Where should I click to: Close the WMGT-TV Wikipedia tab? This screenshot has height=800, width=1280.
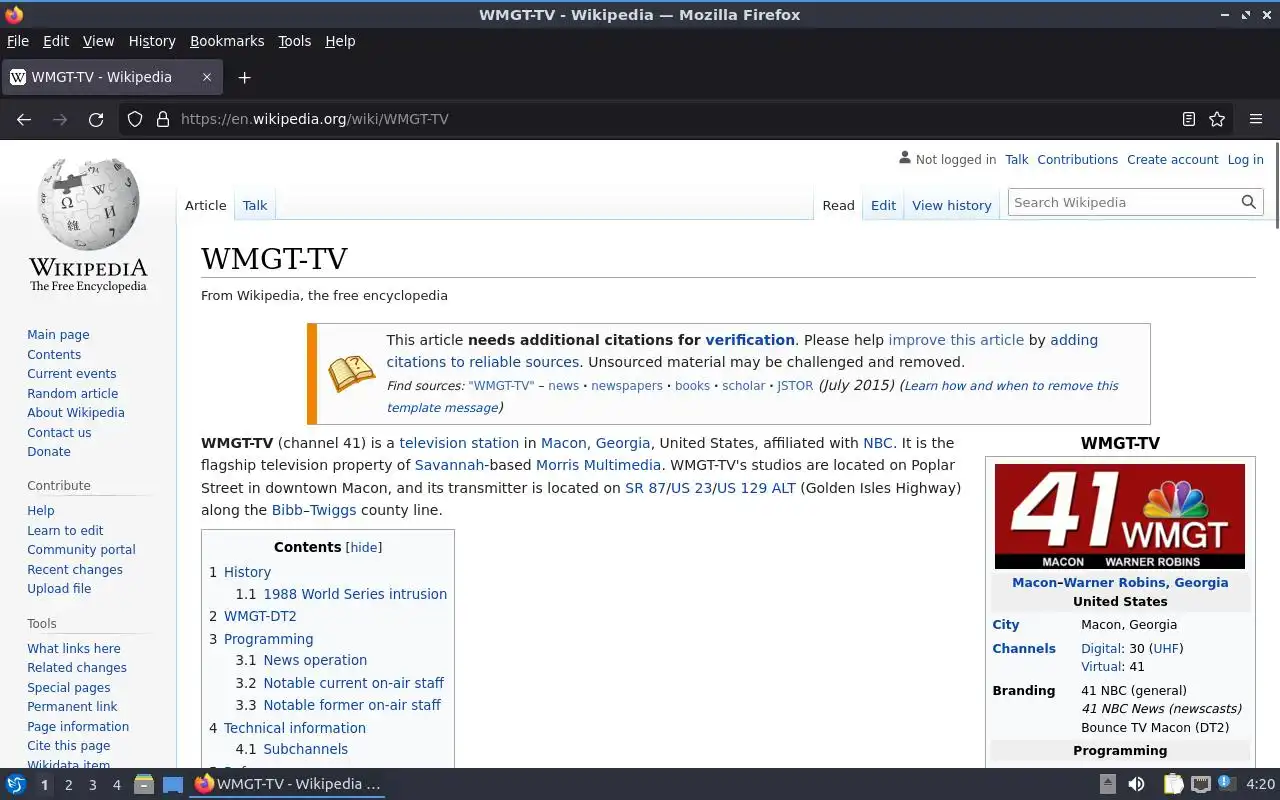point(207,77)
